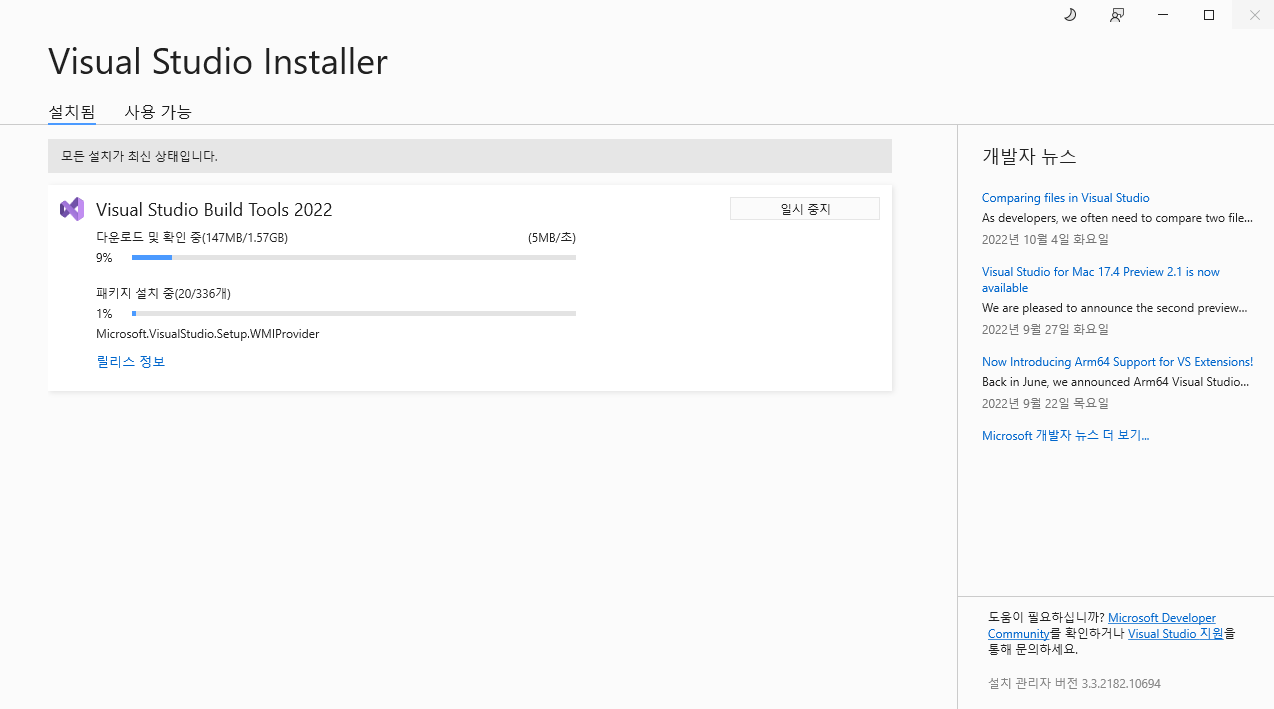
Task: Toggle dark theme moon icon
Action: click(1070, 15)
